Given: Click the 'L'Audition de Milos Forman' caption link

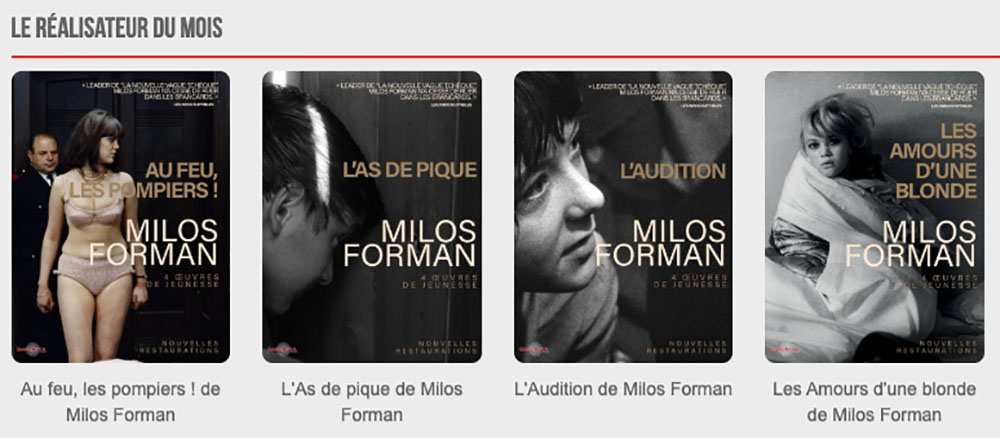Looking at the screenshot, I should click(x=623, y=389).
